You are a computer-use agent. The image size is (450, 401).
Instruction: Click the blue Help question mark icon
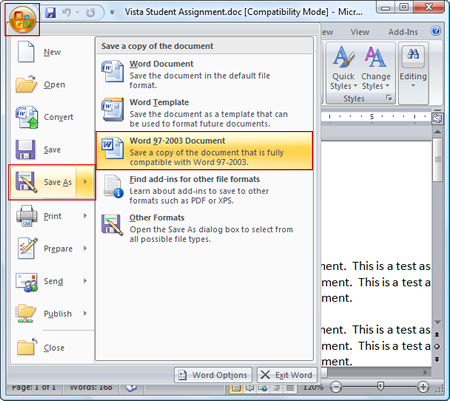[435, 31]
